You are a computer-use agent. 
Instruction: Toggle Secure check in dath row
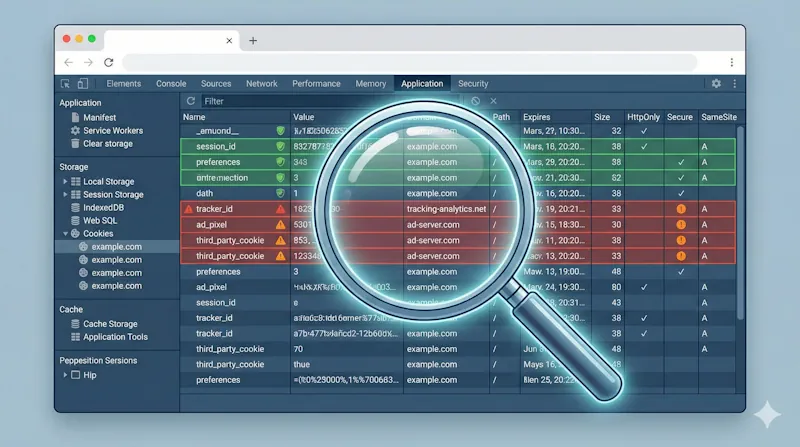pos(681,193)
